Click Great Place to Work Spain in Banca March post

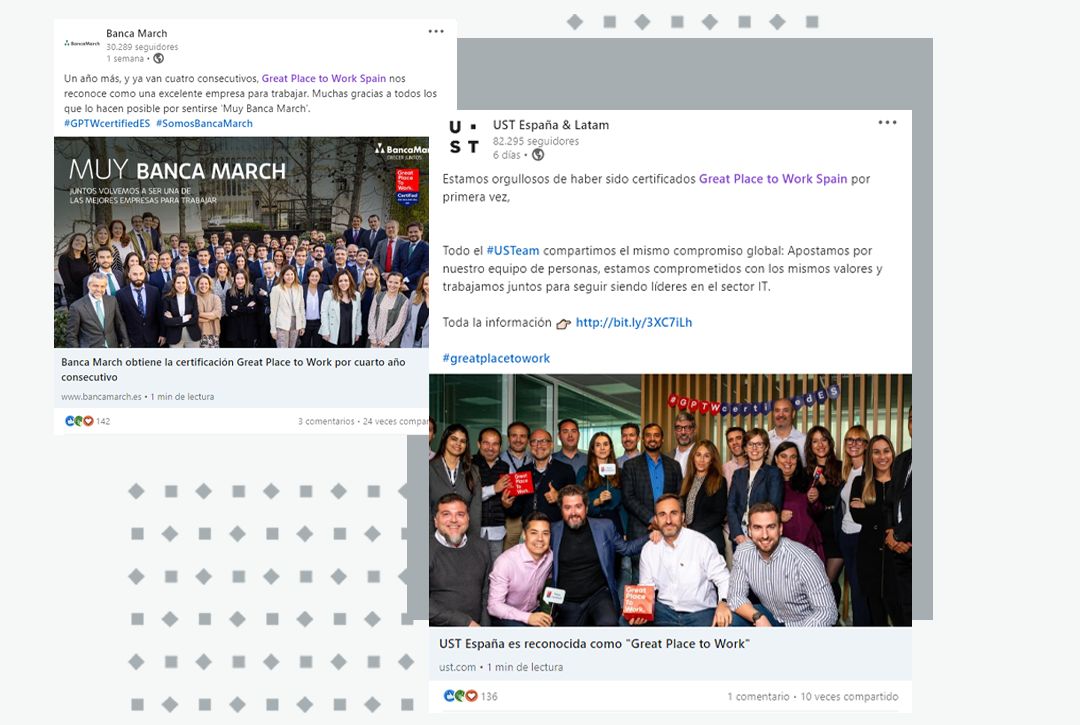tap(324, 78)
